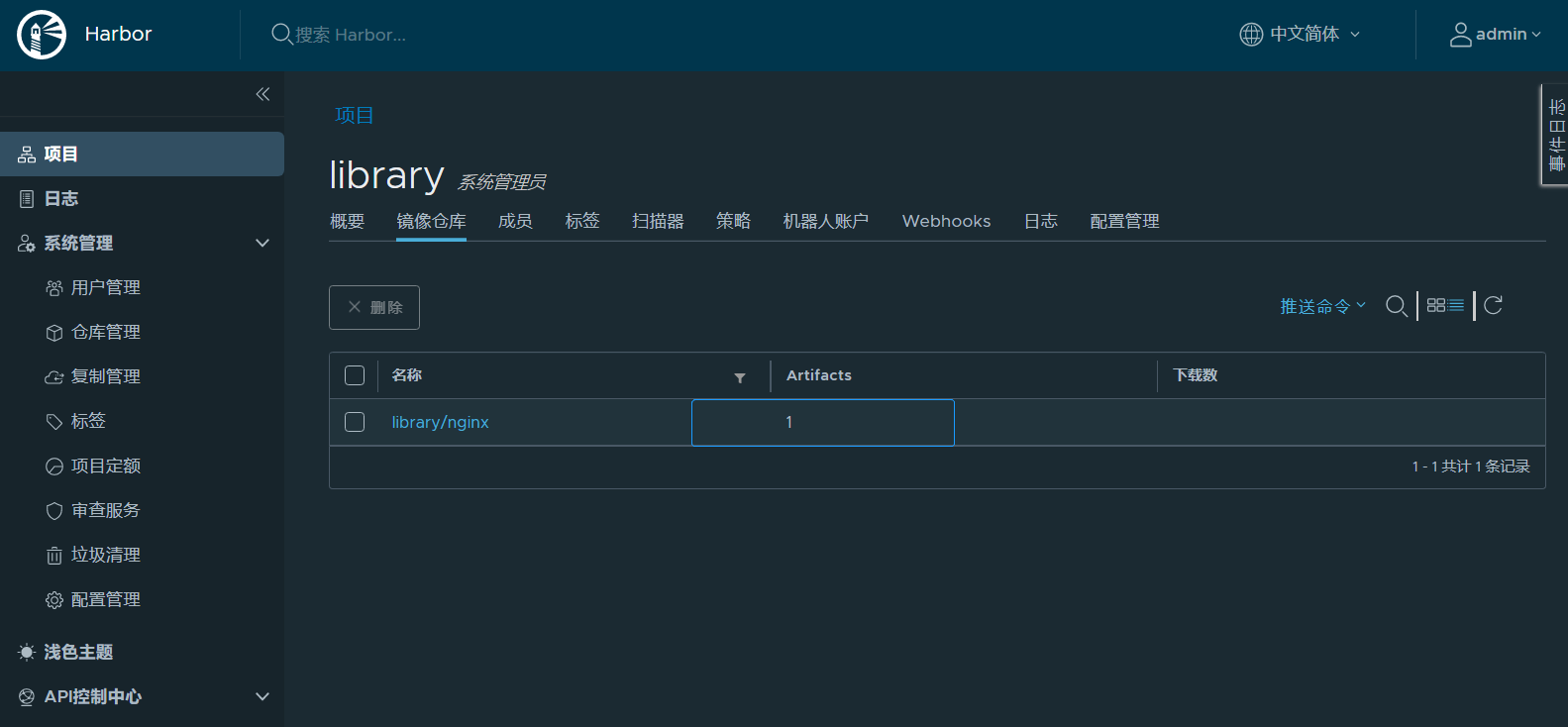
Task: Click the 'library' project title
Action: point(386,175)
